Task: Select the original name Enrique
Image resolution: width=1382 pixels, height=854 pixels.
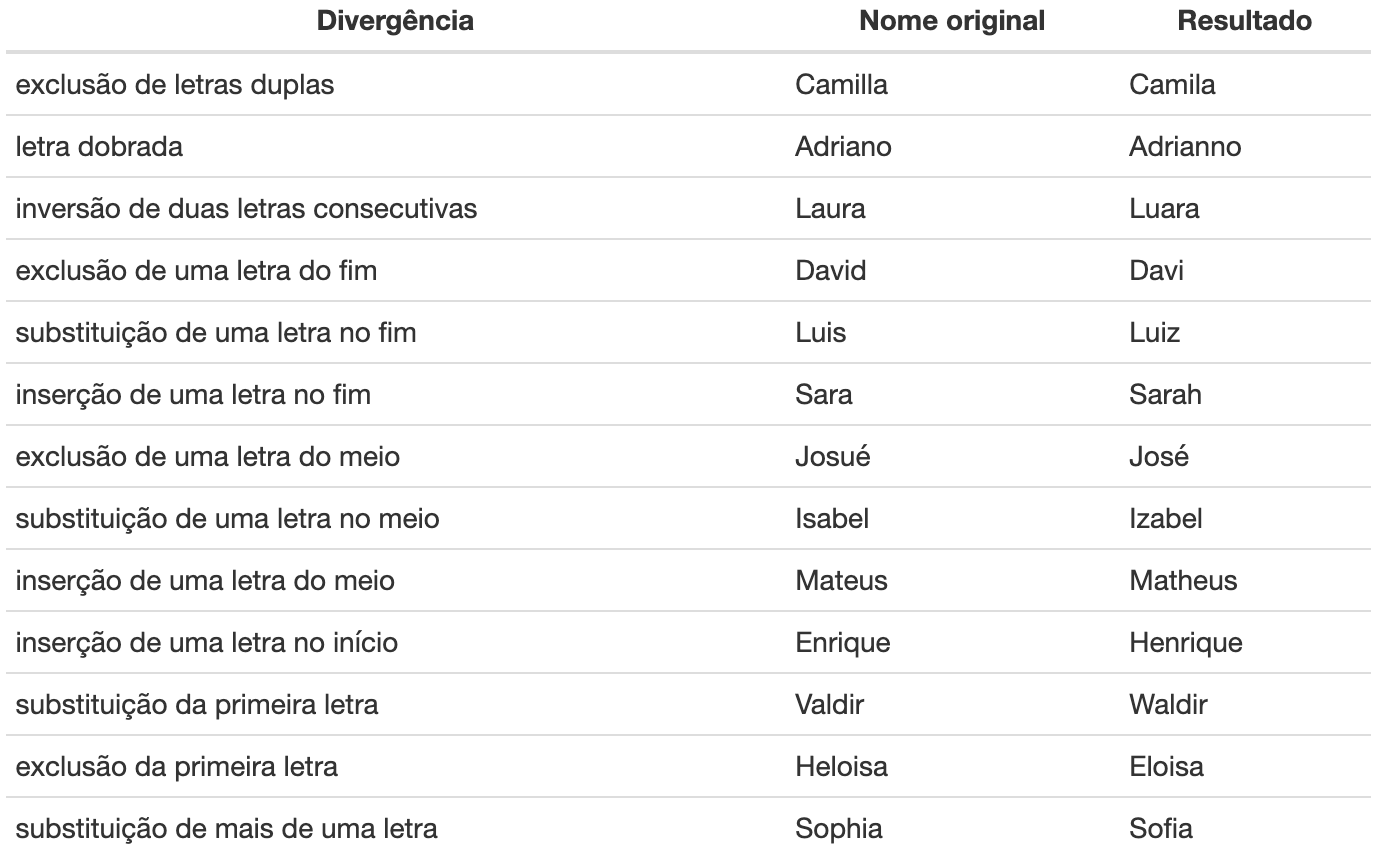Action: point(842,643)
